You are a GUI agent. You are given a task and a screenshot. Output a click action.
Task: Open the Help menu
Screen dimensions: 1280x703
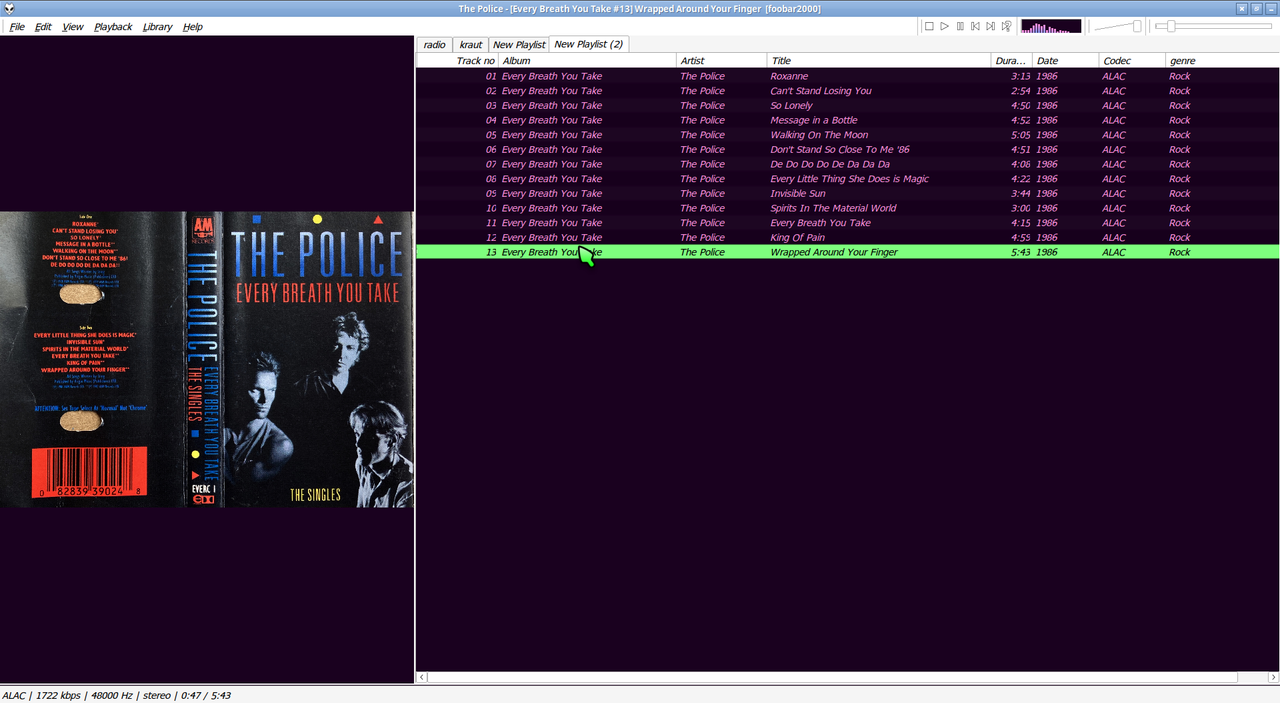(193, 27)
